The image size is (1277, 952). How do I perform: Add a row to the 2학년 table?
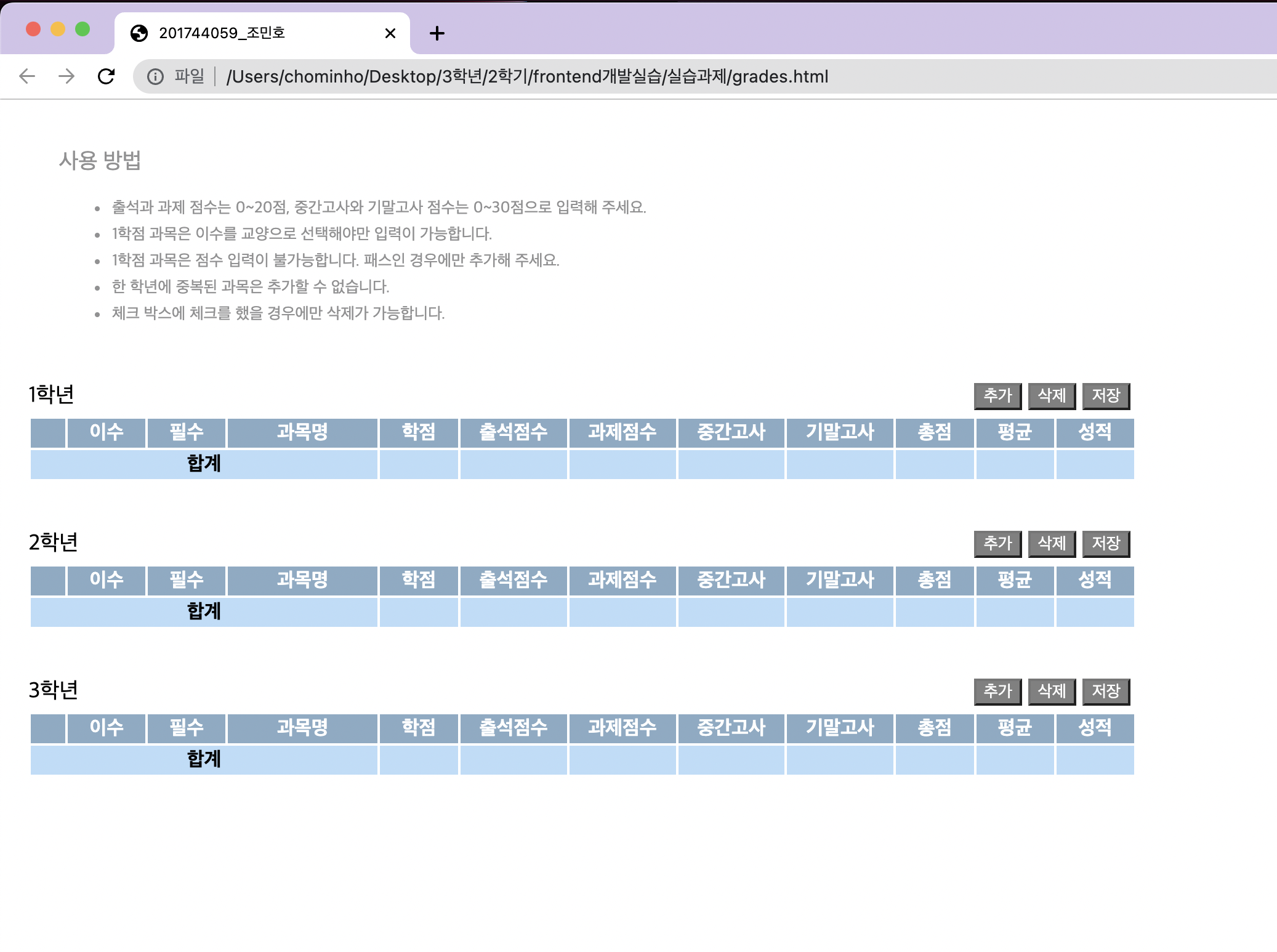997,544
